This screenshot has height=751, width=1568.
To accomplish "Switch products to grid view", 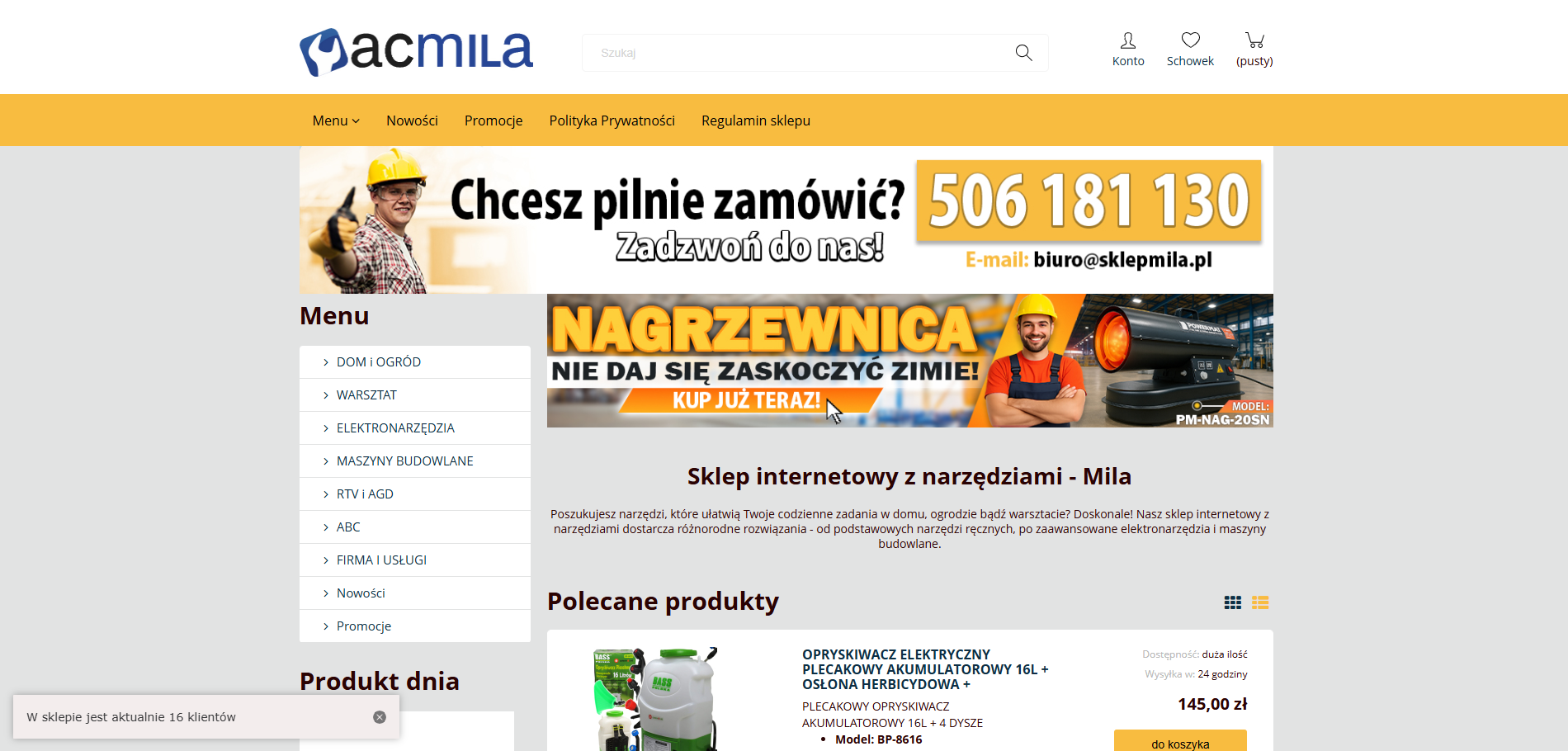I will (1233, 603).
